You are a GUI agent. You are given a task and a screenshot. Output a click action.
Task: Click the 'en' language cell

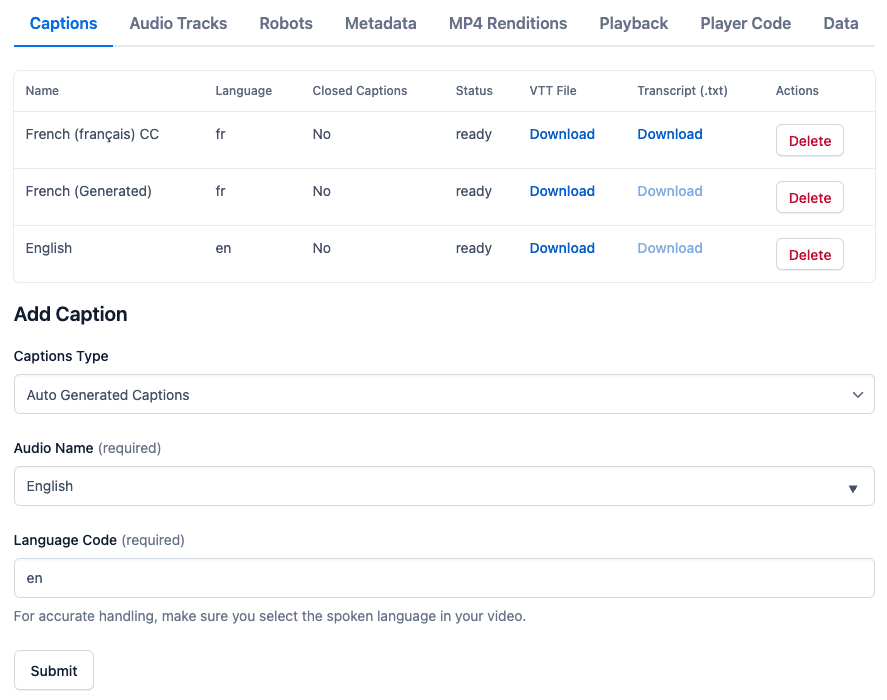click(x=223, y=248)
